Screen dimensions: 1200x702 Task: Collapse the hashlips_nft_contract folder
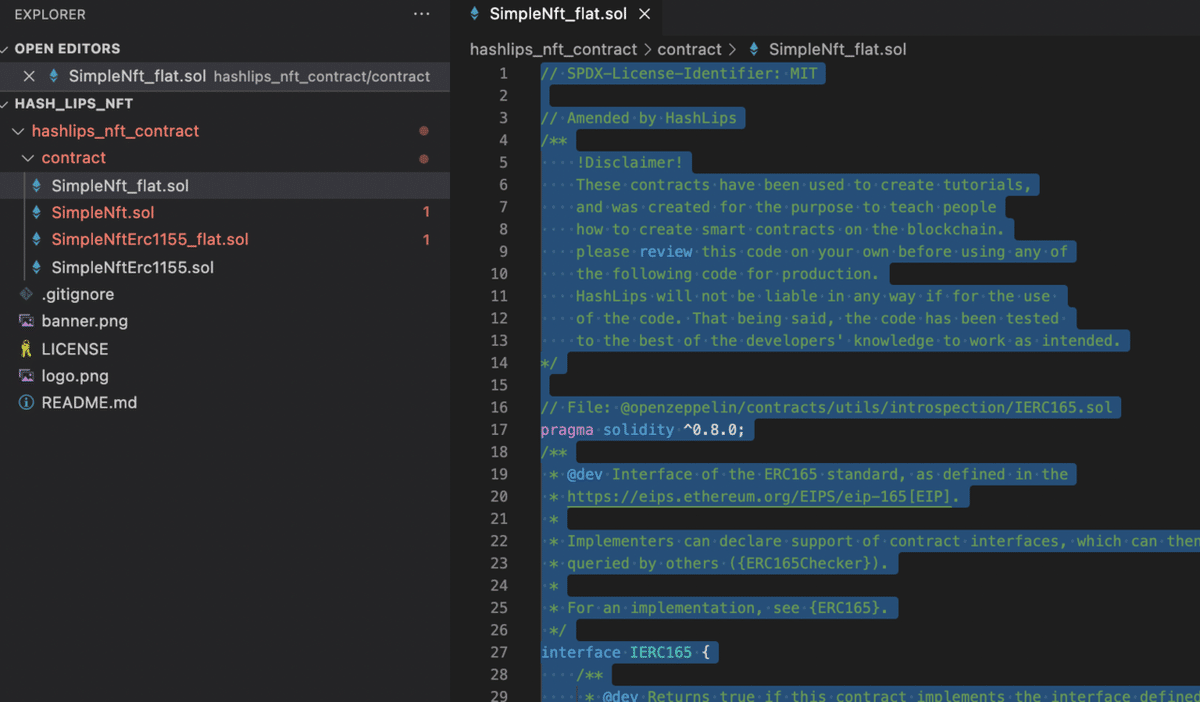(17, 131)
